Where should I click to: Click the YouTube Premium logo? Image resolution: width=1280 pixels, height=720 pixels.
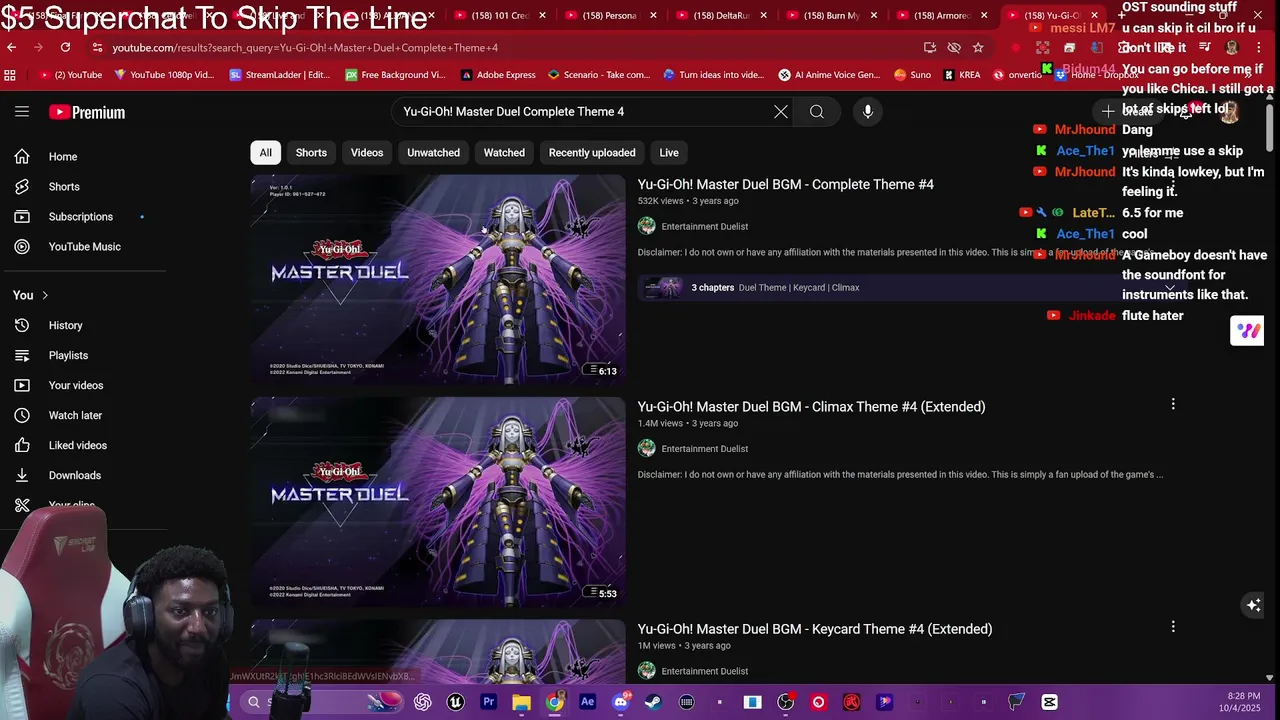coord(87,112)
